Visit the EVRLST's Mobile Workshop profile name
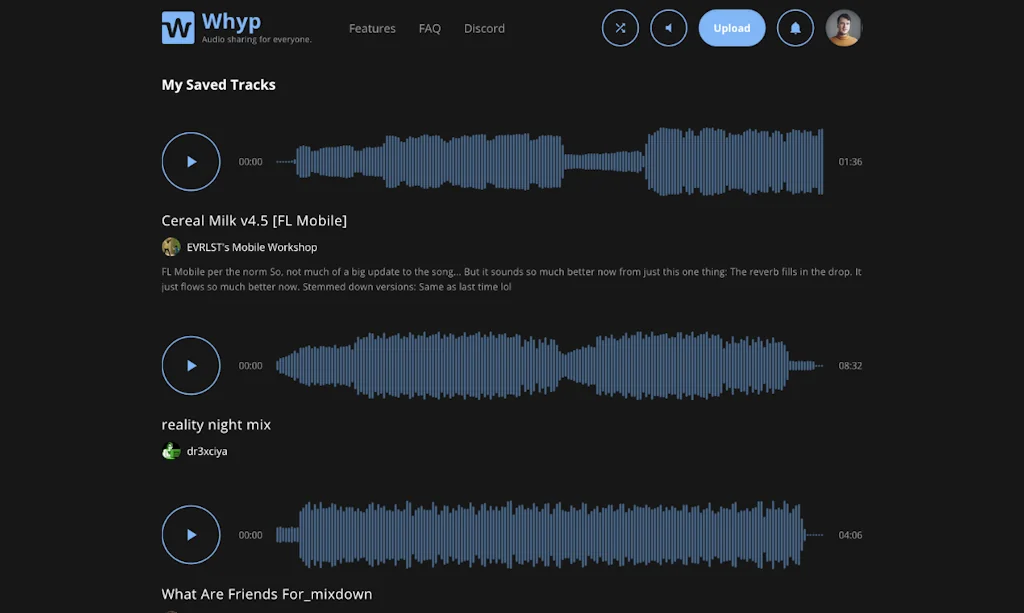The height and width of the screenshot is (613, 1024). [x=252, y=247]
